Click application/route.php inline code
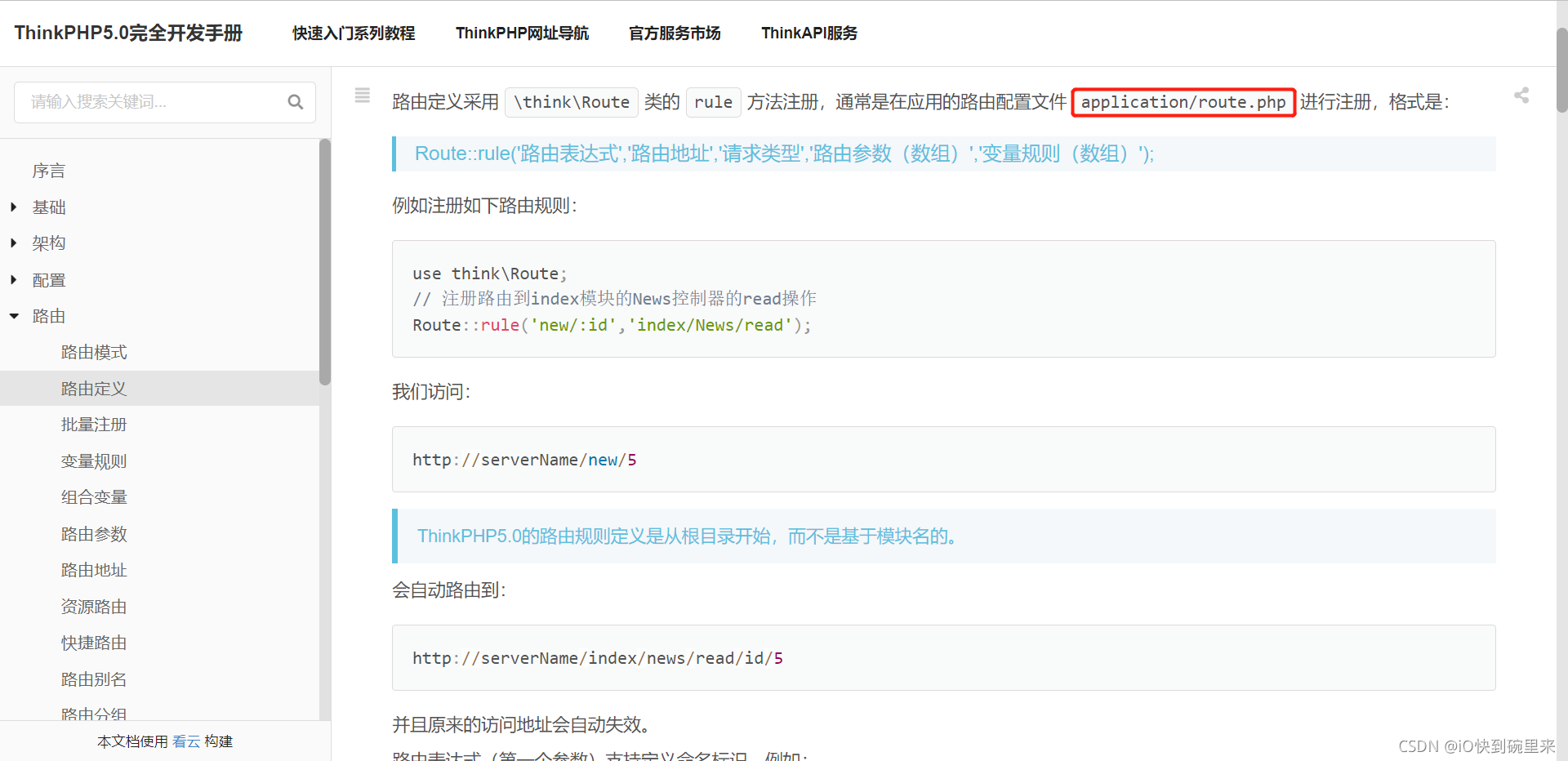The width and height of the screenshot is (1568, 761). click(1183, 102)
